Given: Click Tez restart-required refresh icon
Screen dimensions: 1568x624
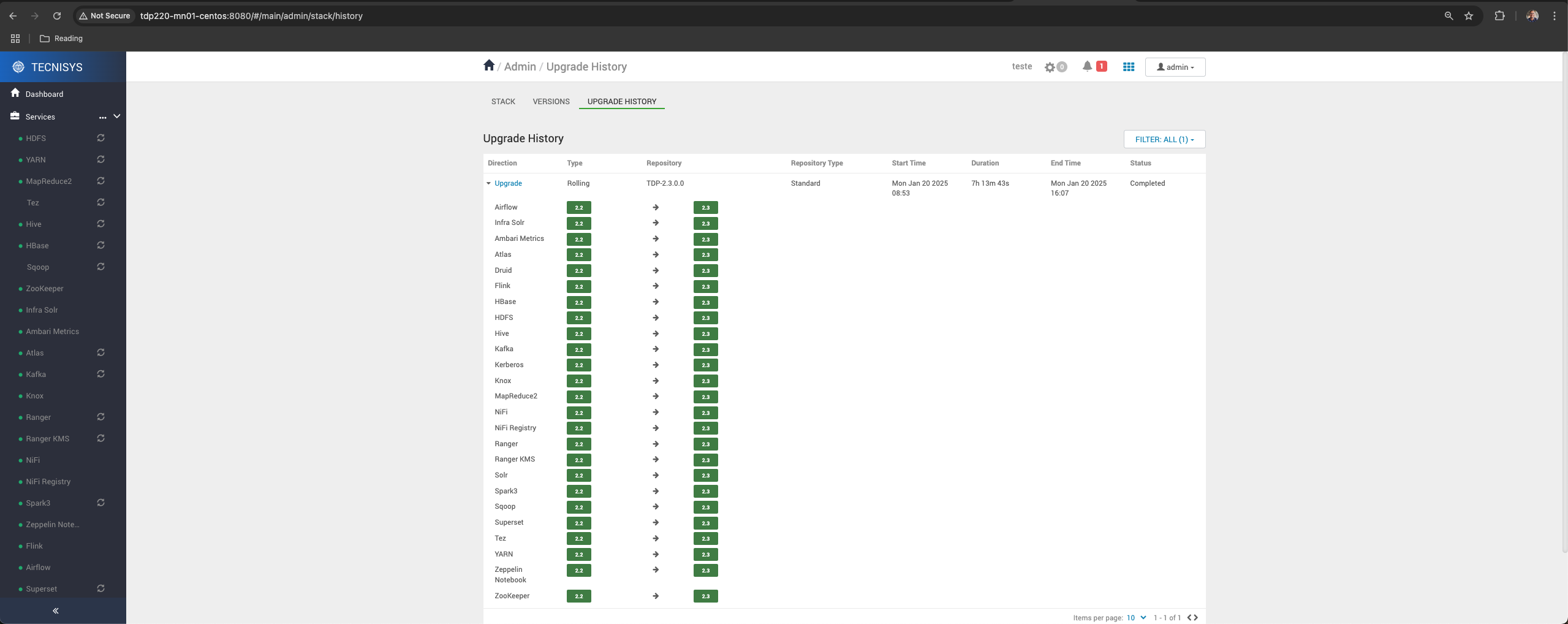Looking at the screenshot, I should pos(101,202).
